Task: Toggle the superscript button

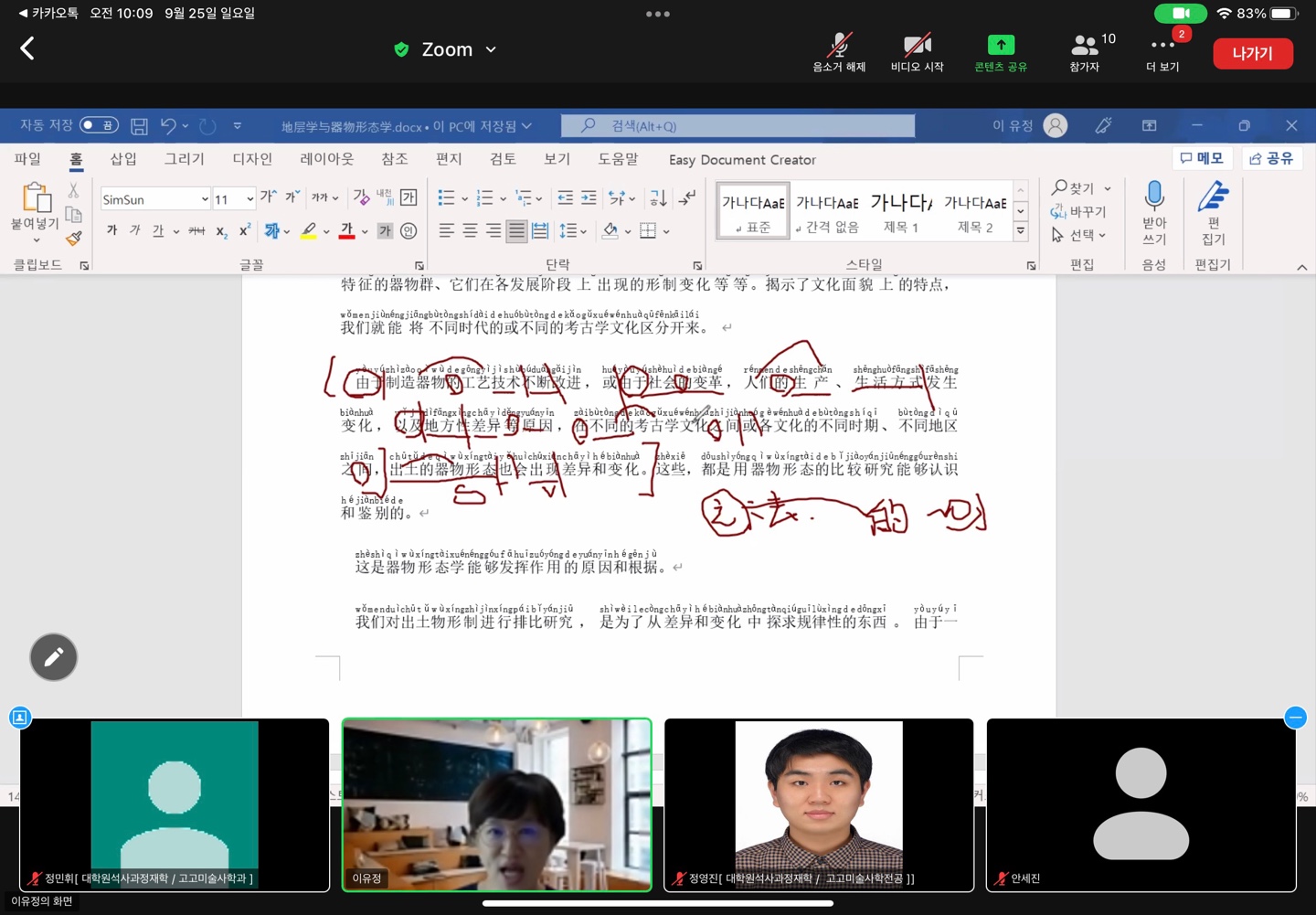Action: [245, 231]
